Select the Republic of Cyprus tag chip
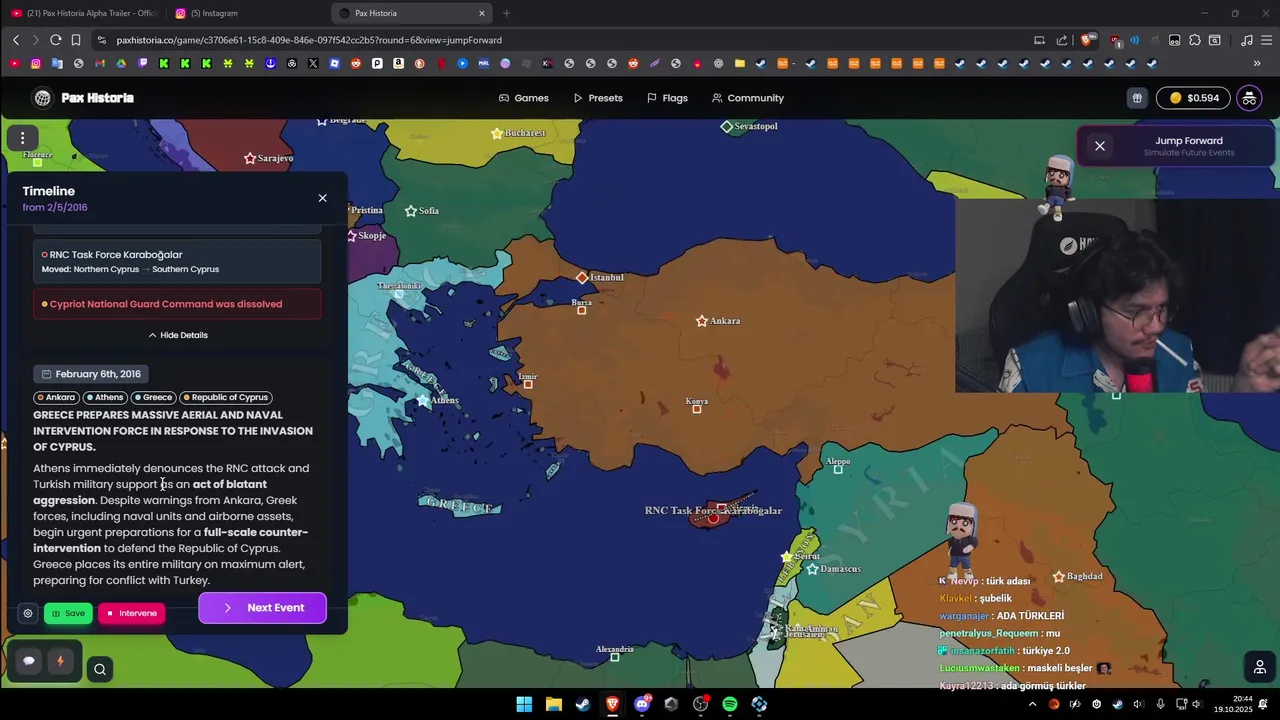1280x720 pixels. coord(226,397)
